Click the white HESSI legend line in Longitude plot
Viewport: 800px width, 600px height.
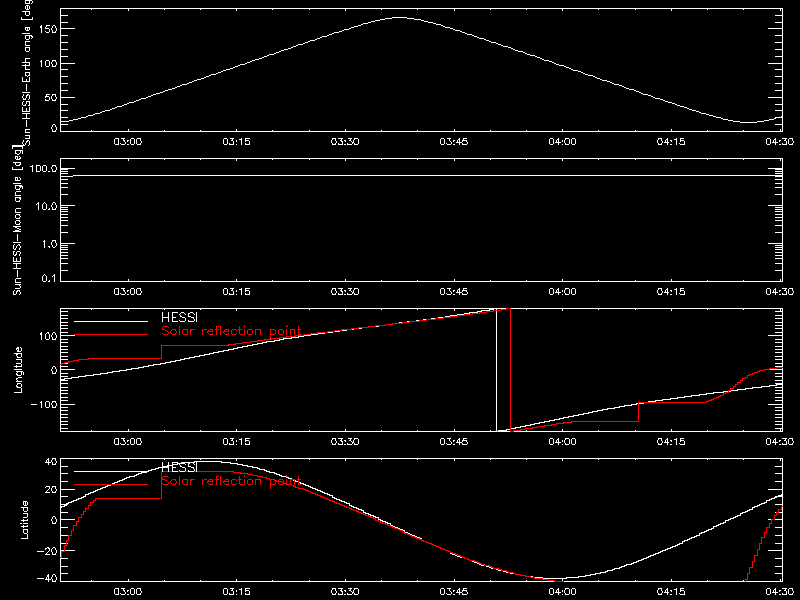(111, 321)
